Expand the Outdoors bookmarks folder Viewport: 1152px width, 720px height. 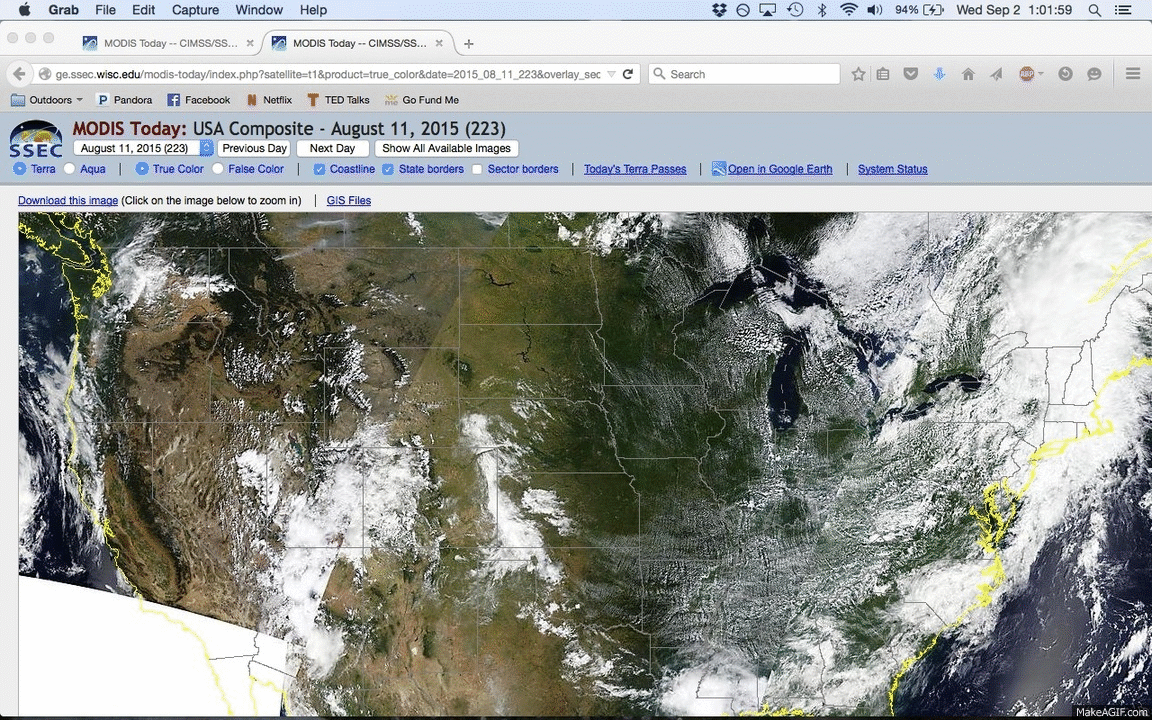(47, 100)
